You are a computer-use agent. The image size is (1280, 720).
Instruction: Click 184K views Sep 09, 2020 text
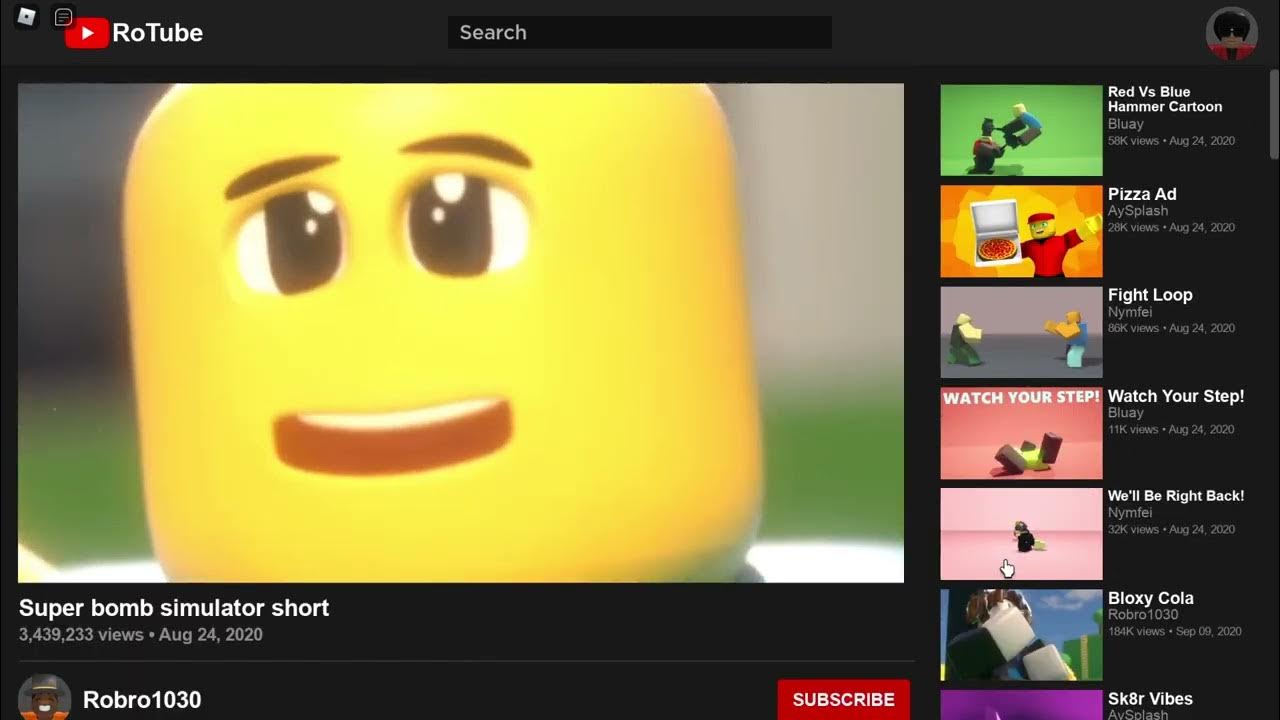pos(1175,631)
